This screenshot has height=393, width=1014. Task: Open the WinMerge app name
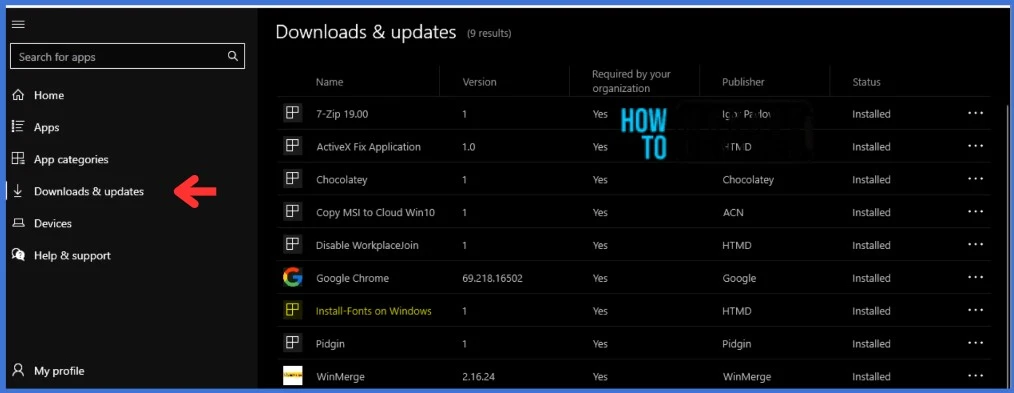340,376
